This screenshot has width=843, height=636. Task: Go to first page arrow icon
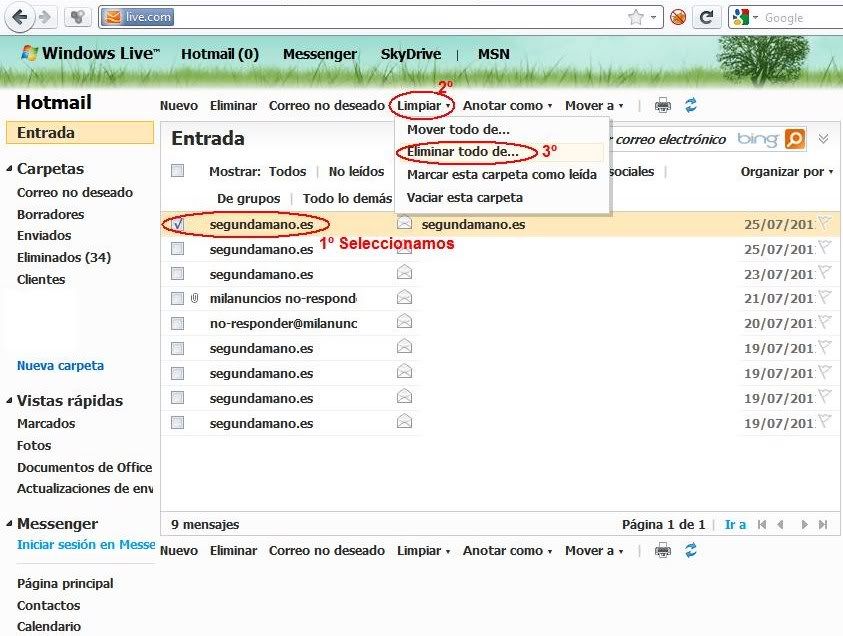pyautogui.click(x=761, y=524)
